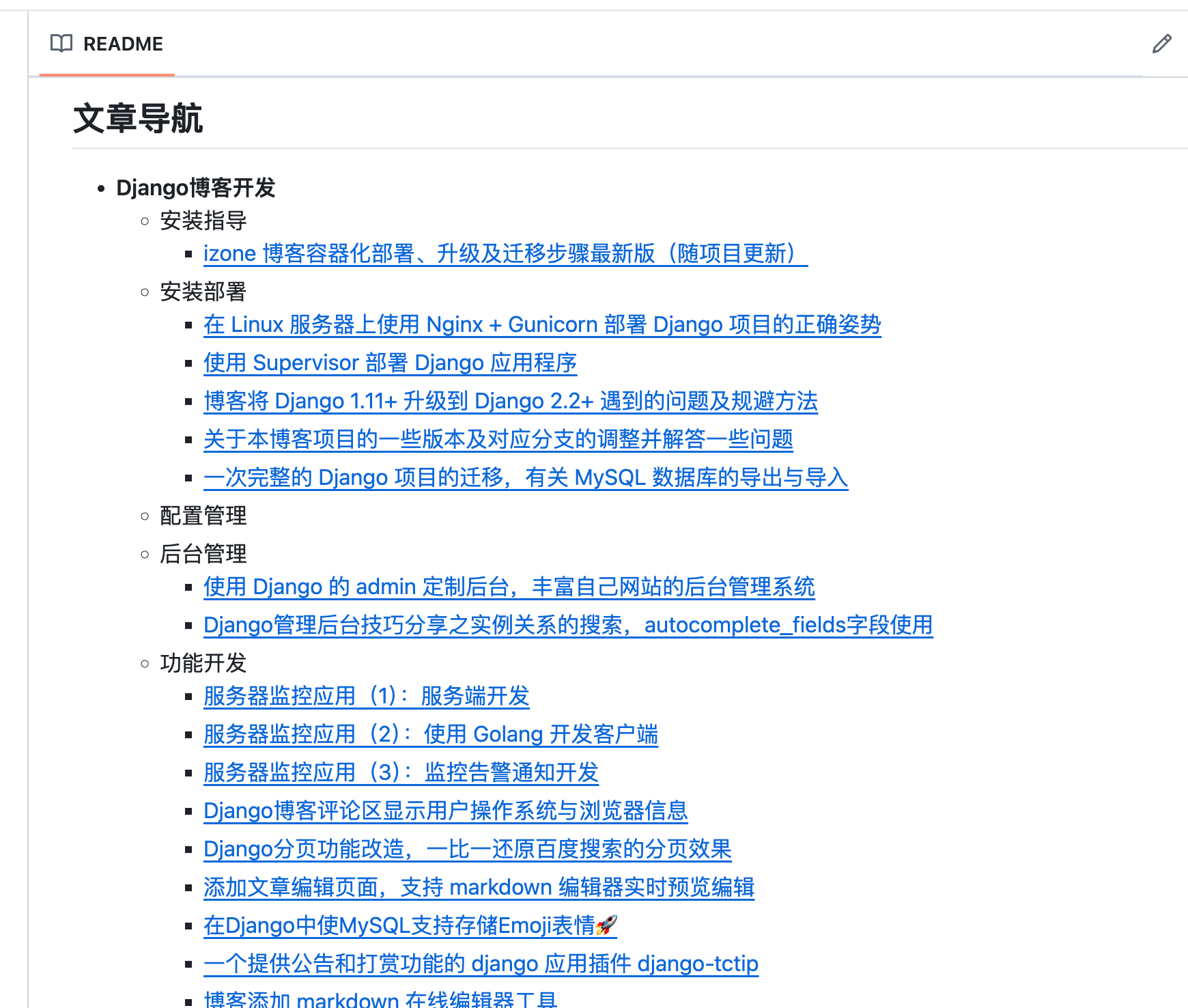The image size is (1188, 1008).
Task: Open the Nginx + Gunicorn 部署 Django link
Action: pos(542,324)
